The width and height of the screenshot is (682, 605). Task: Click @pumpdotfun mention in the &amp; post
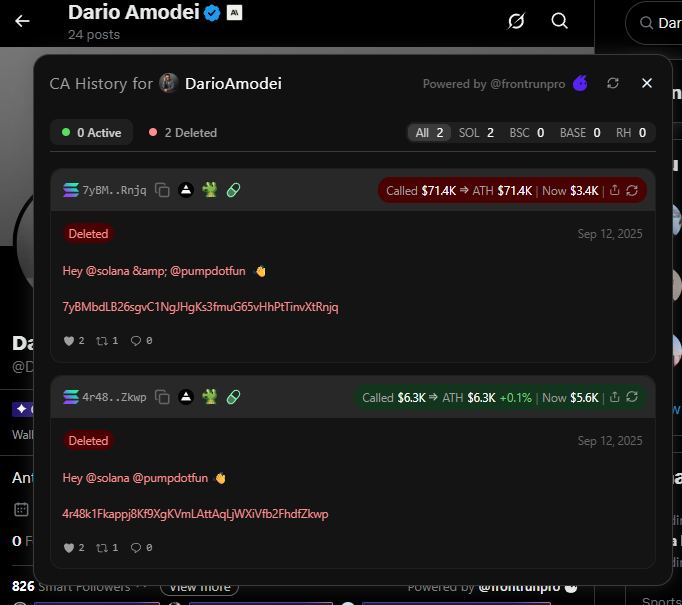pyautogui.click(x=207, y=271)
